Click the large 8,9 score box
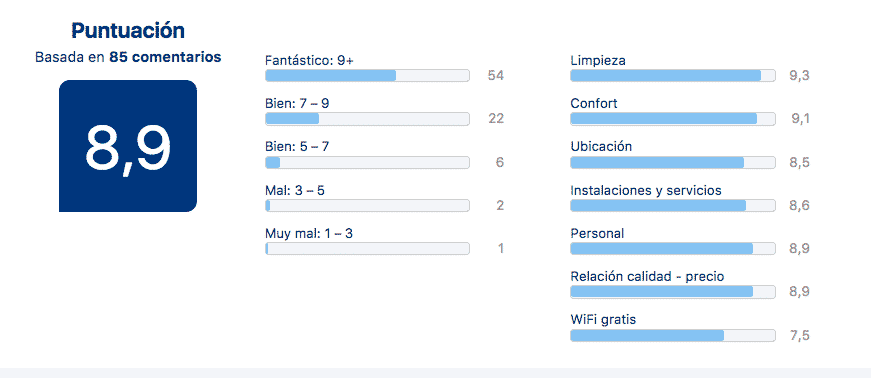871x378 pixels. pos(128,146)
